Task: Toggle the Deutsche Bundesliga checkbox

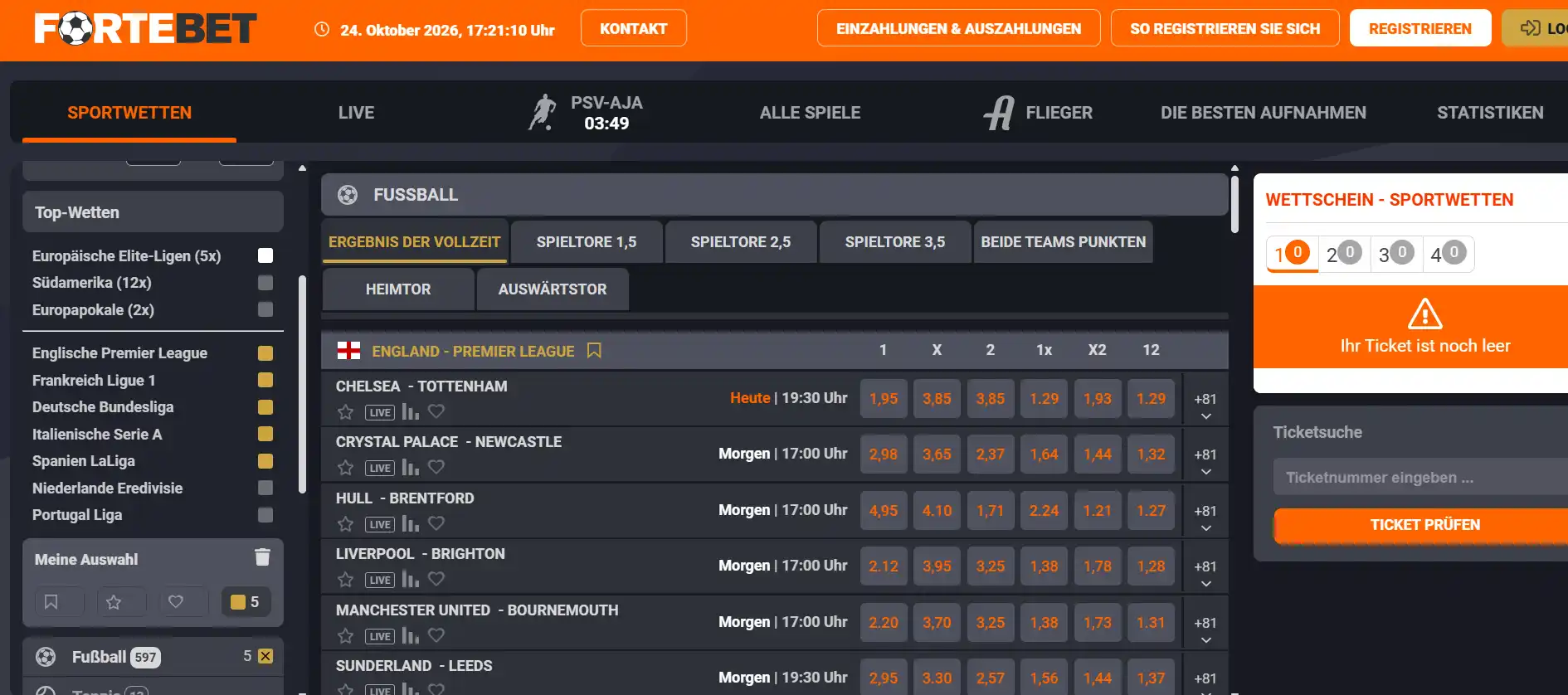Action: pyautogui.click(x=265, y=407)
